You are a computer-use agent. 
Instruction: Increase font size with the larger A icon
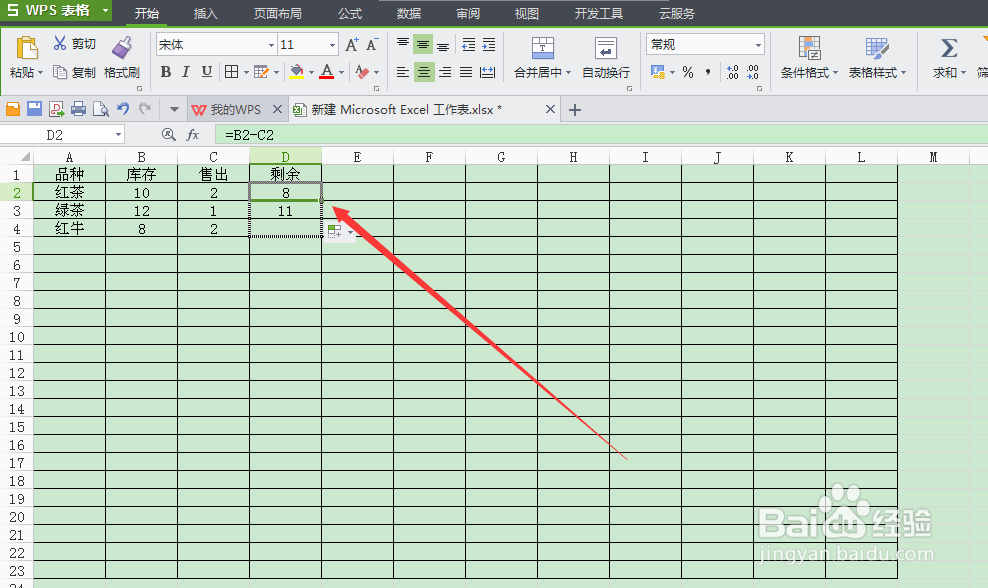coord(352,45)
